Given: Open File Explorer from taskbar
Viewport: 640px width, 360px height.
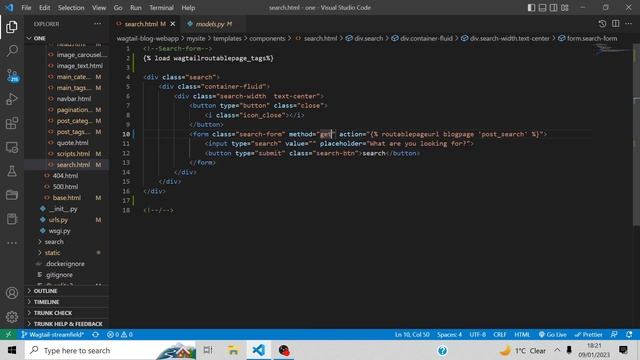Looking at the screenshot, I should [233, 350].
